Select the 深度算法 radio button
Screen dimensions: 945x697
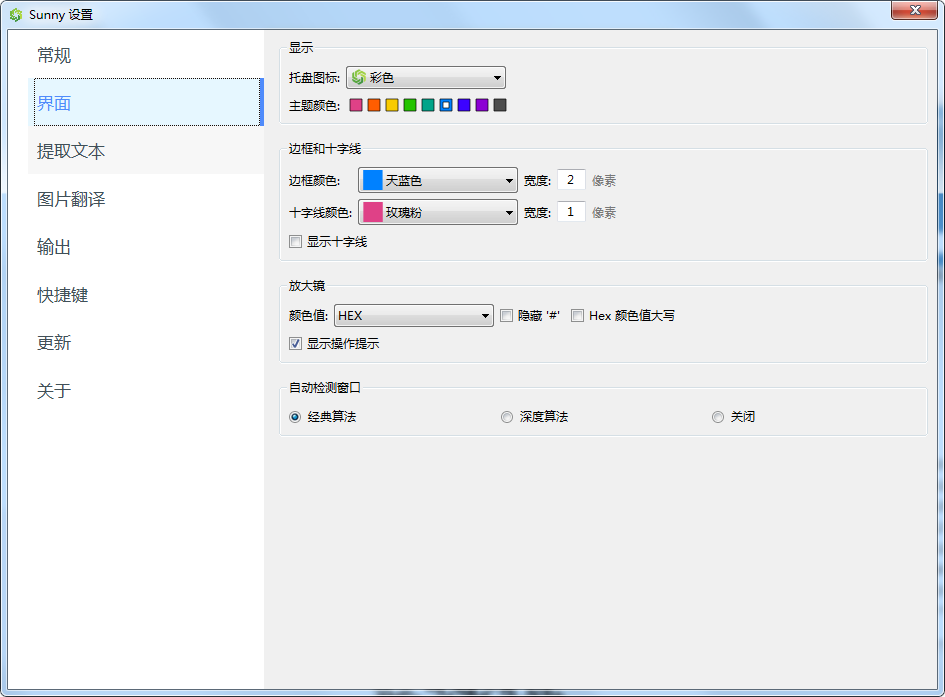pos(508,417)
